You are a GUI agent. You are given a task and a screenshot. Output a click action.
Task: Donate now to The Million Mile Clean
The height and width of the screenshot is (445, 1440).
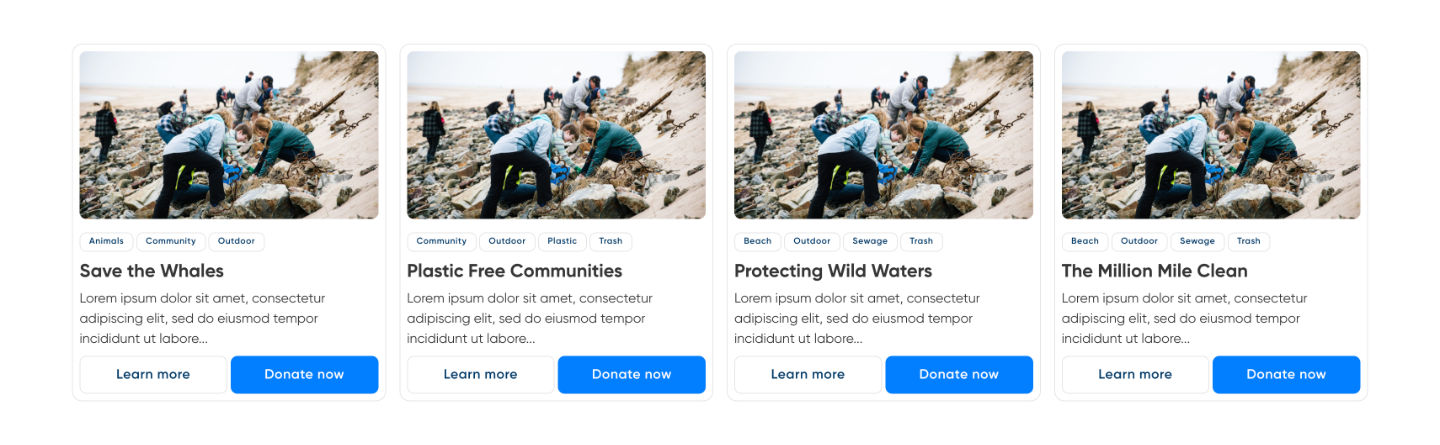pyautogui.click(x=1286, y=374)
